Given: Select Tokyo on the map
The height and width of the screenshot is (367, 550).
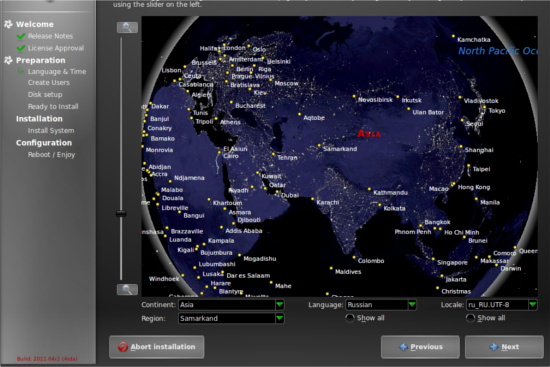Looking at the screenshot, I should tap(497, 111).
